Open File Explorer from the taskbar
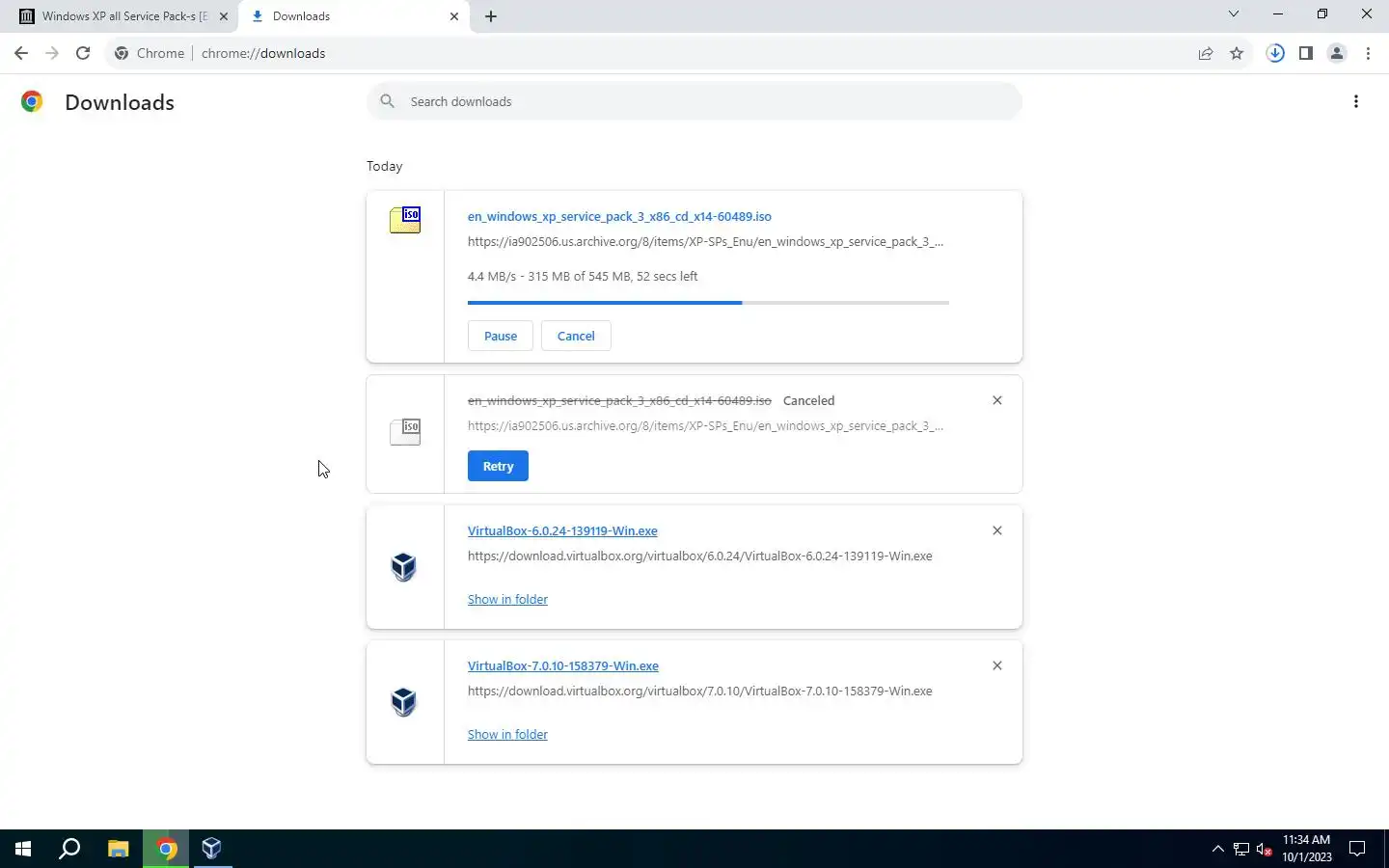The width and height of the screenshot is (1389, 868). 118,849
